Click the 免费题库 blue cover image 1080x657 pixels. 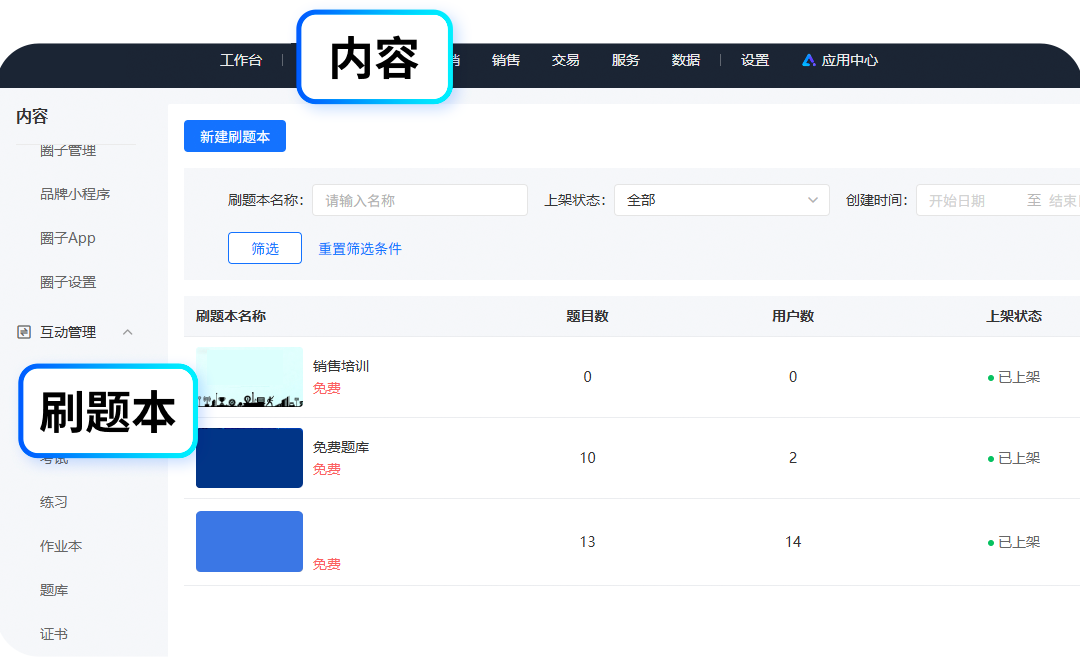pos(249,458)
